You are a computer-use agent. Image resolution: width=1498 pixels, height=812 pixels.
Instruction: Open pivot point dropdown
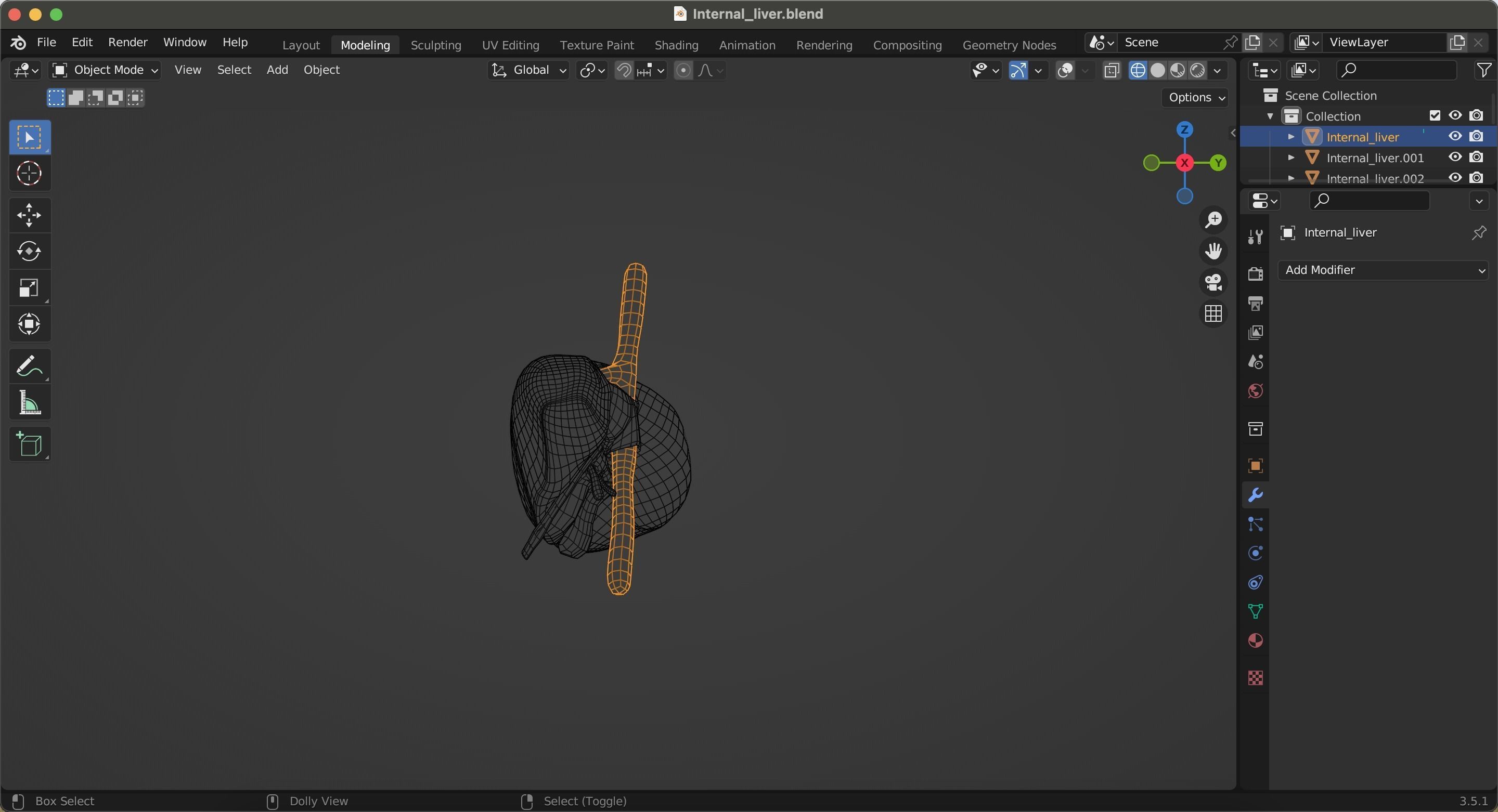592,70
